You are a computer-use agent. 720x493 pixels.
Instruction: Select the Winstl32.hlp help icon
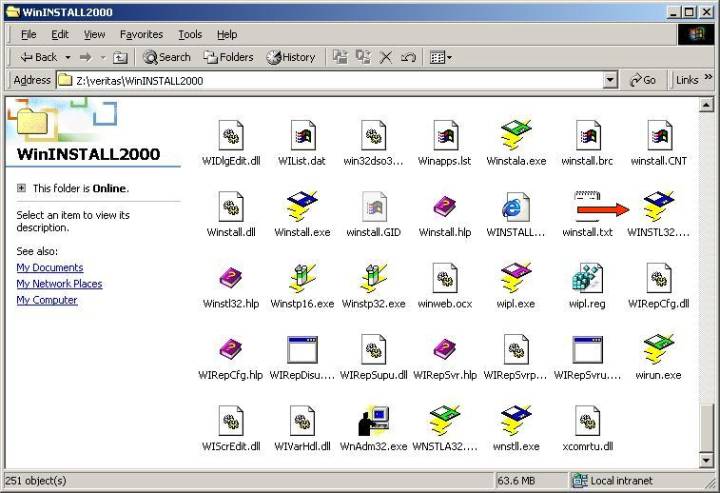pos(231,278)
